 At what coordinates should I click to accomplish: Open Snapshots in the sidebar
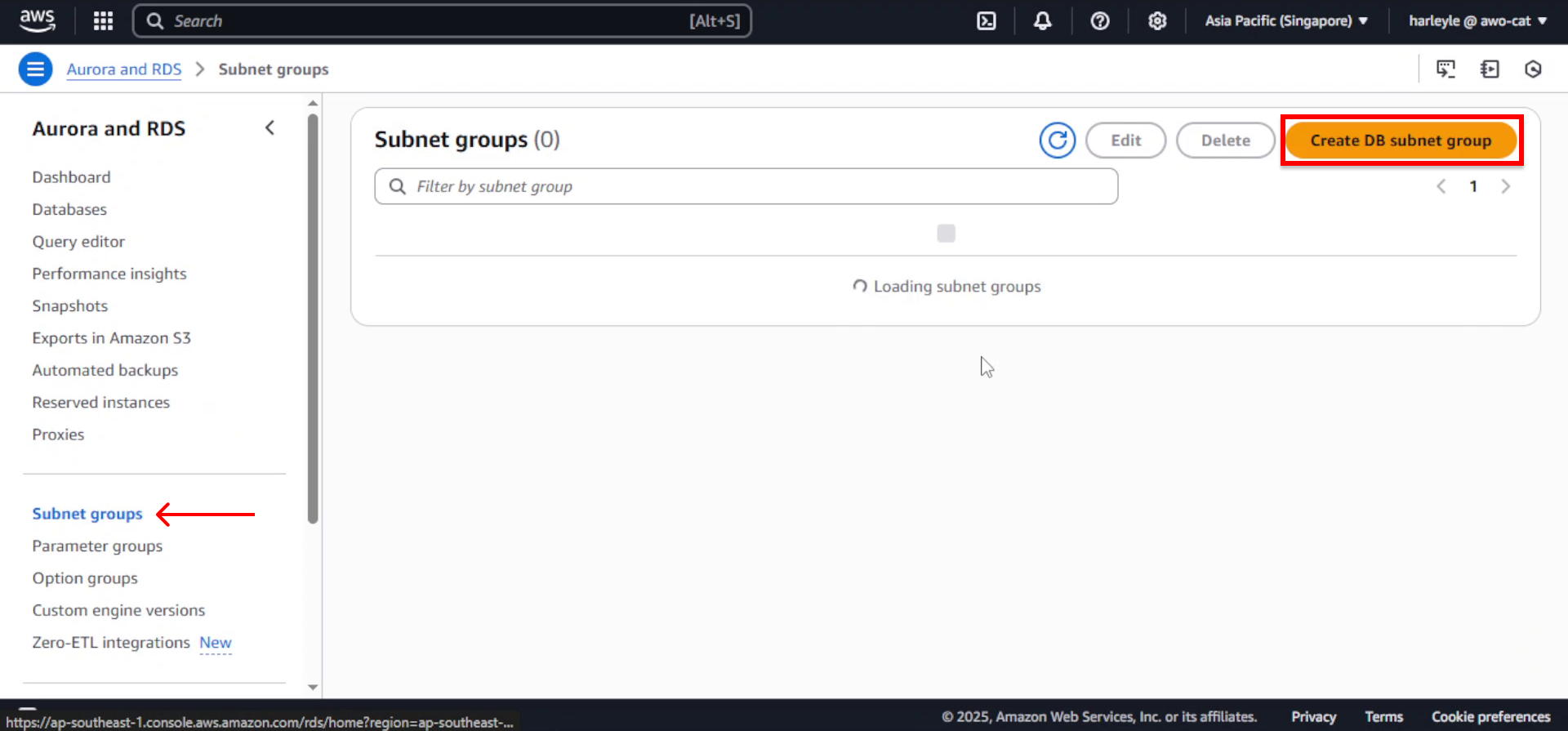point(70,306)
